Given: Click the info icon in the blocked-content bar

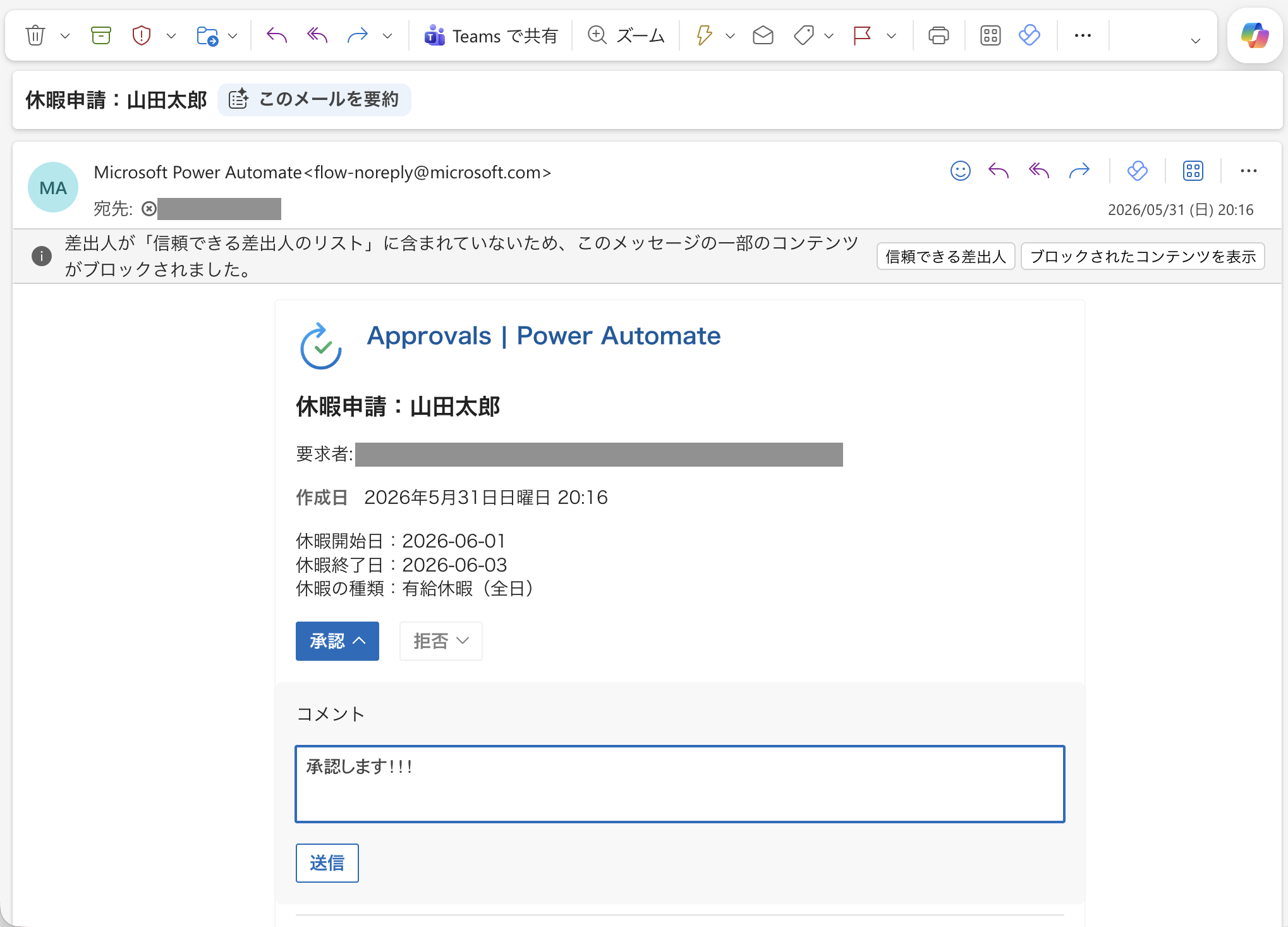Looking at the screenshot, I should pos(42,256).
